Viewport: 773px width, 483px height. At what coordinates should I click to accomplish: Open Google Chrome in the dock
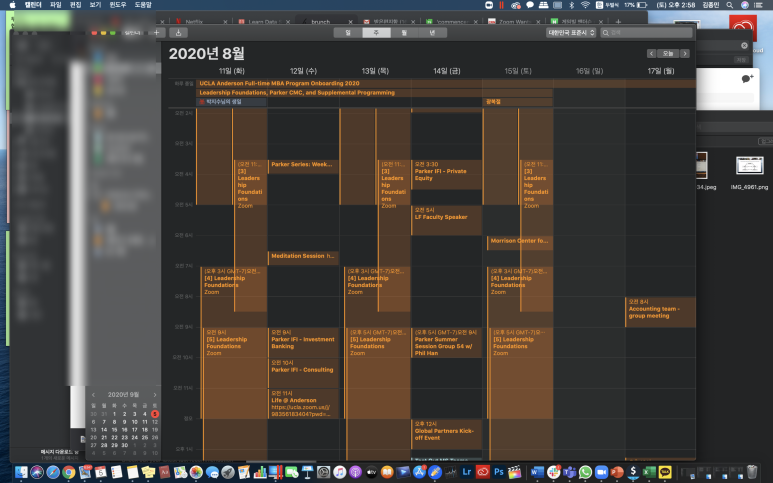69,472
